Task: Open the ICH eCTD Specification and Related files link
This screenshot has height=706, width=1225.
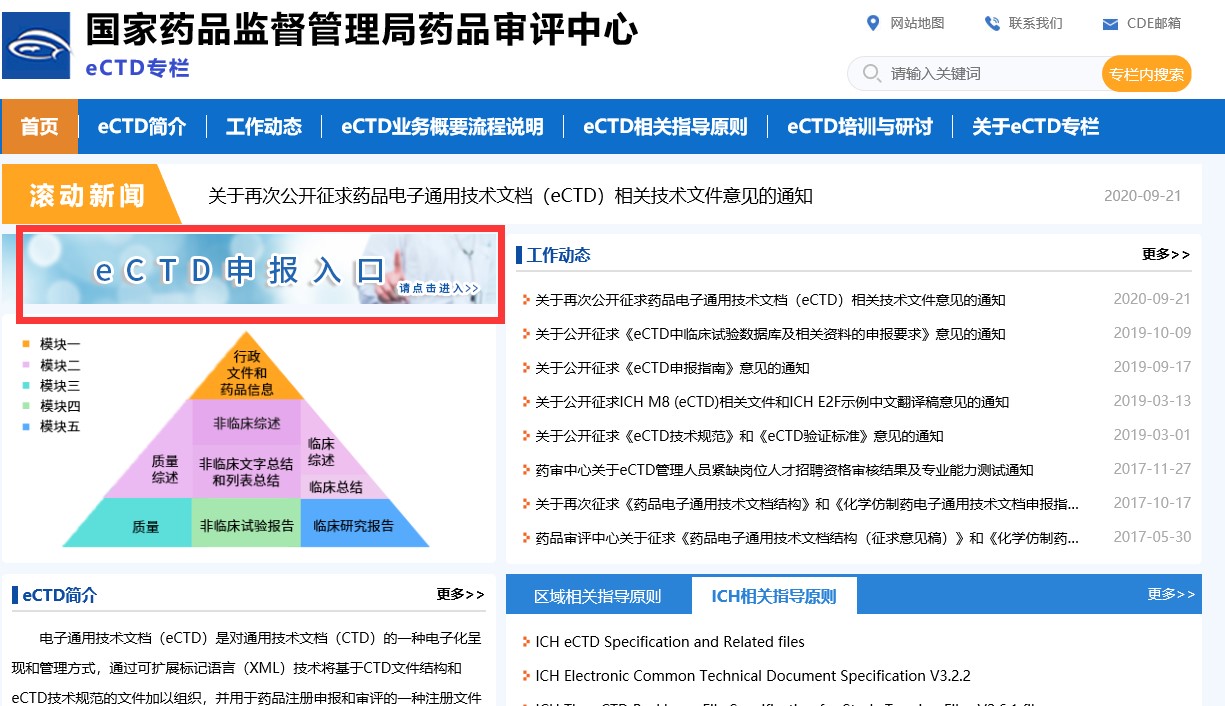Action: click(x=669, y=642)
